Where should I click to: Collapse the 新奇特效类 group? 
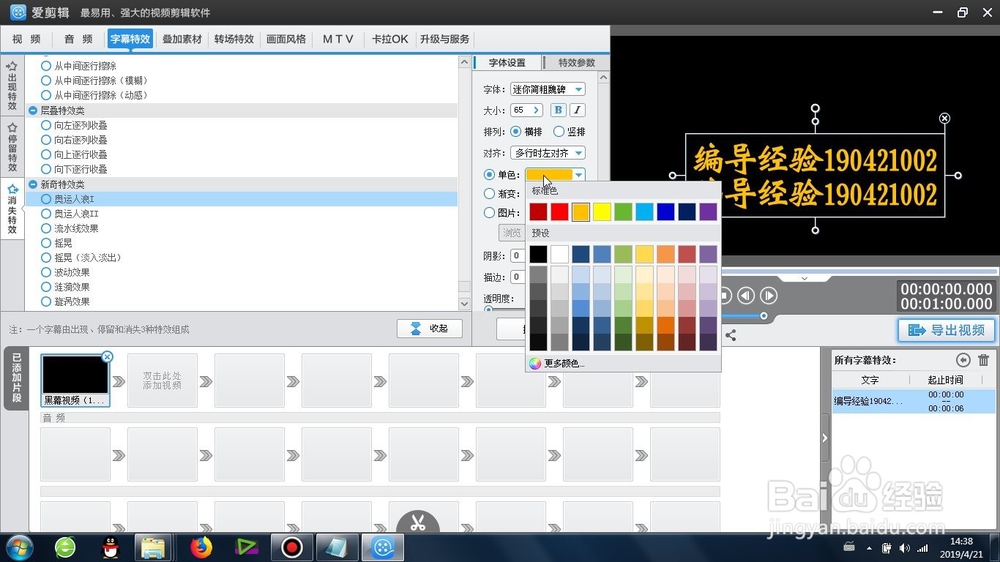33,184
